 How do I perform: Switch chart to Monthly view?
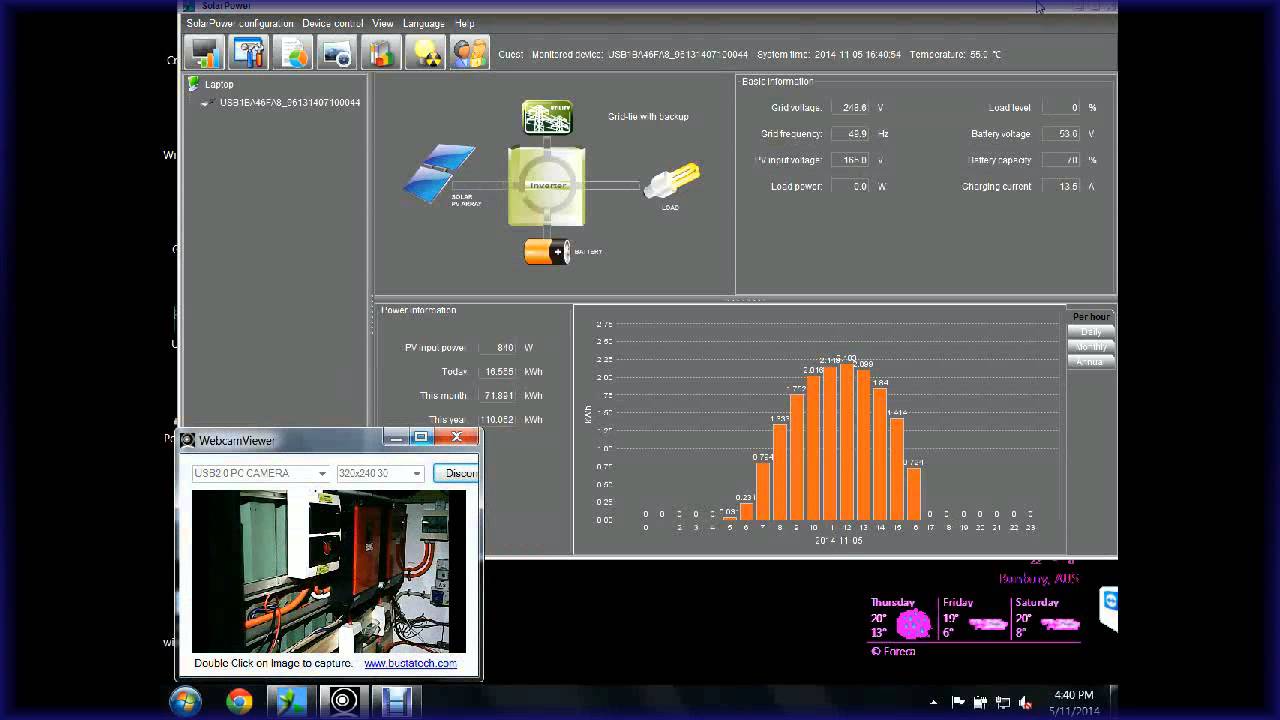1090,347
